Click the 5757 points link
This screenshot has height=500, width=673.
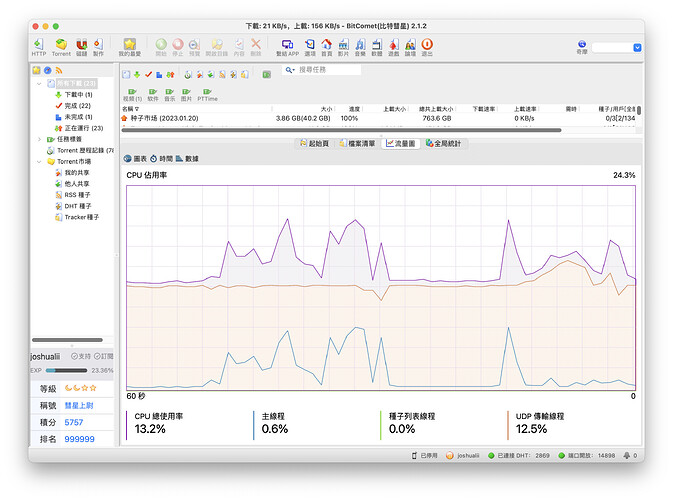pyautogui.click(x=74, y=422)
